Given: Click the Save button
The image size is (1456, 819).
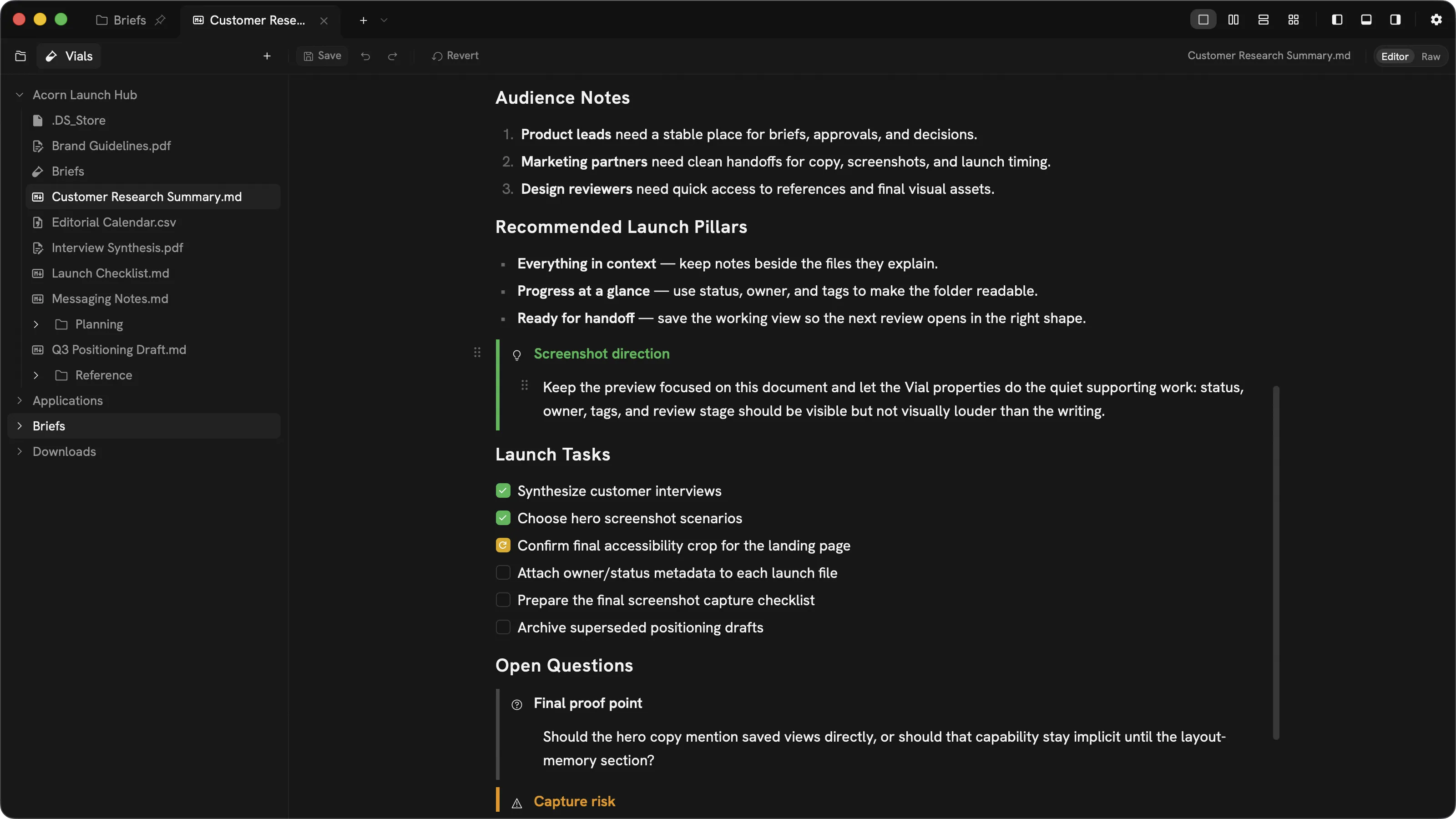Looking at the screenshot, I should point(322,56).
